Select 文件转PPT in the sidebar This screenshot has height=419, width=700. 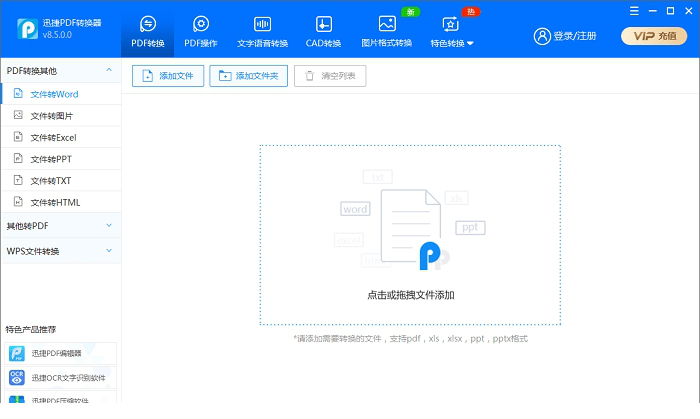pos(61,159)
